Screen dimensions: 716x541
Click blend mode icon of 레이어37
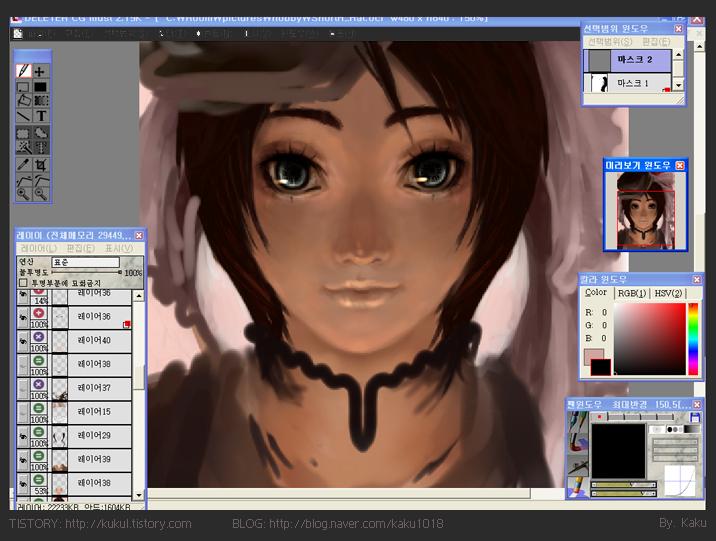[39, 384]
